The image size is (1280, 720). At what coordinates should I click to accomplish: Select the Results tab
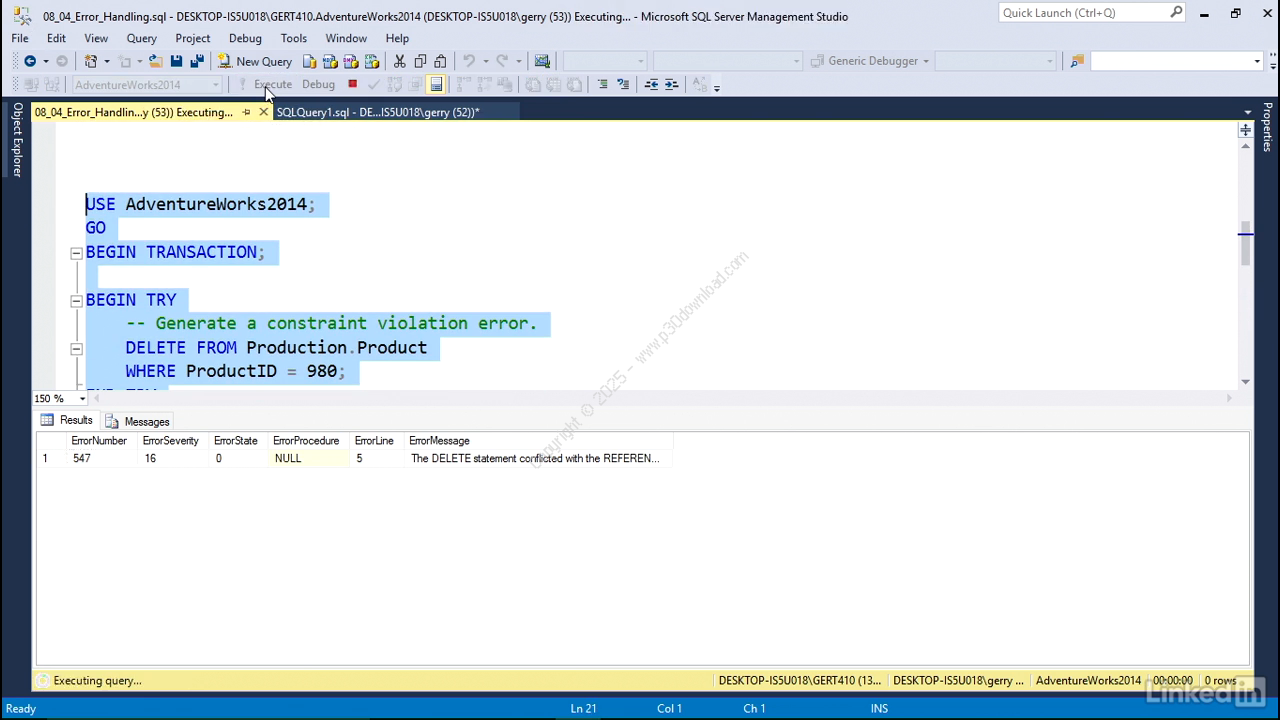click(67, 421)
